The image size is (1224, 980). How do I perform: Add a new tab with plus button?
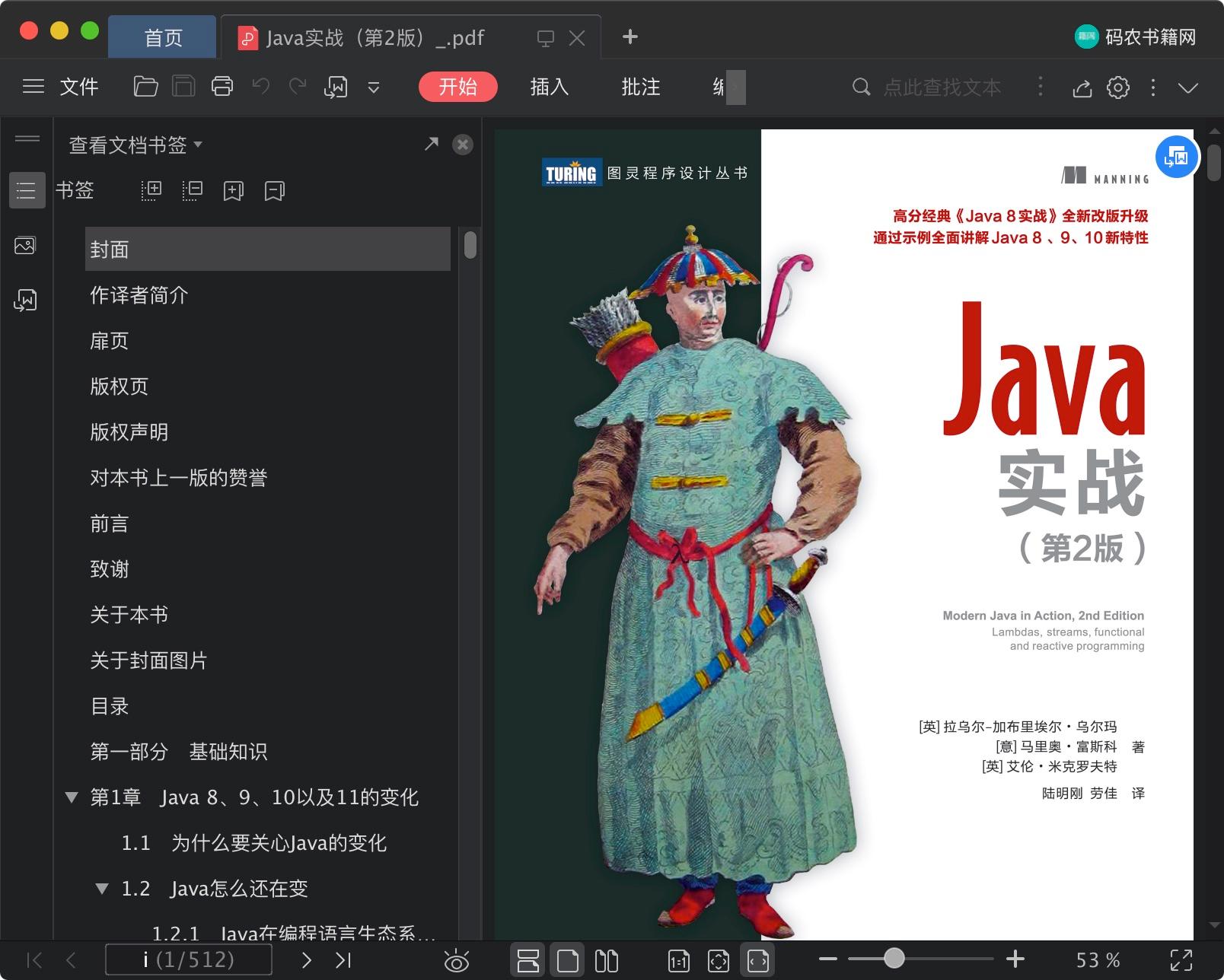point(630,37)
